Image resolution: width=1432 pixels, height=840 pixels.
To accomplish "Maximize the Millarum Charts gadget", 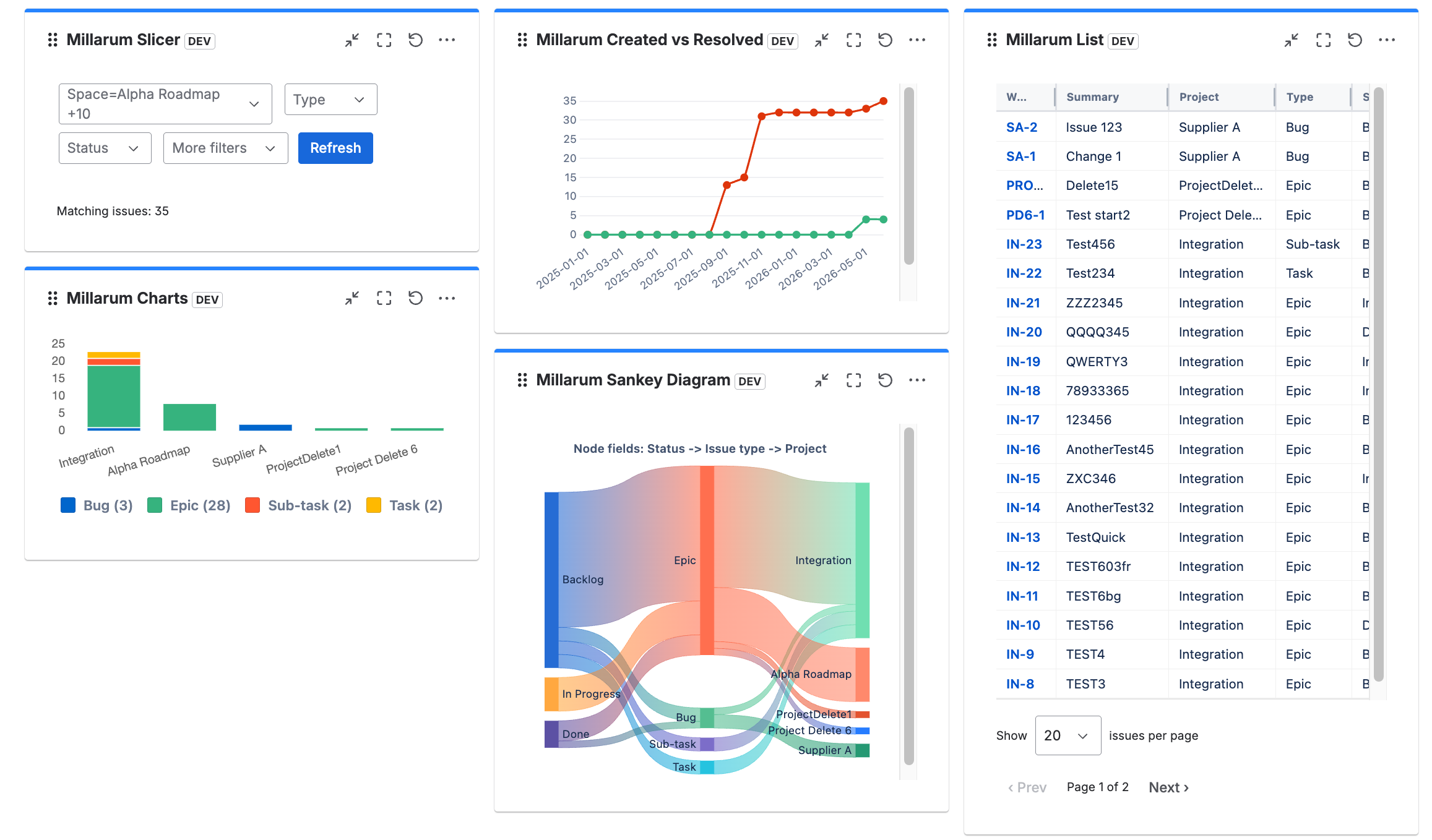I will [384, 299].
